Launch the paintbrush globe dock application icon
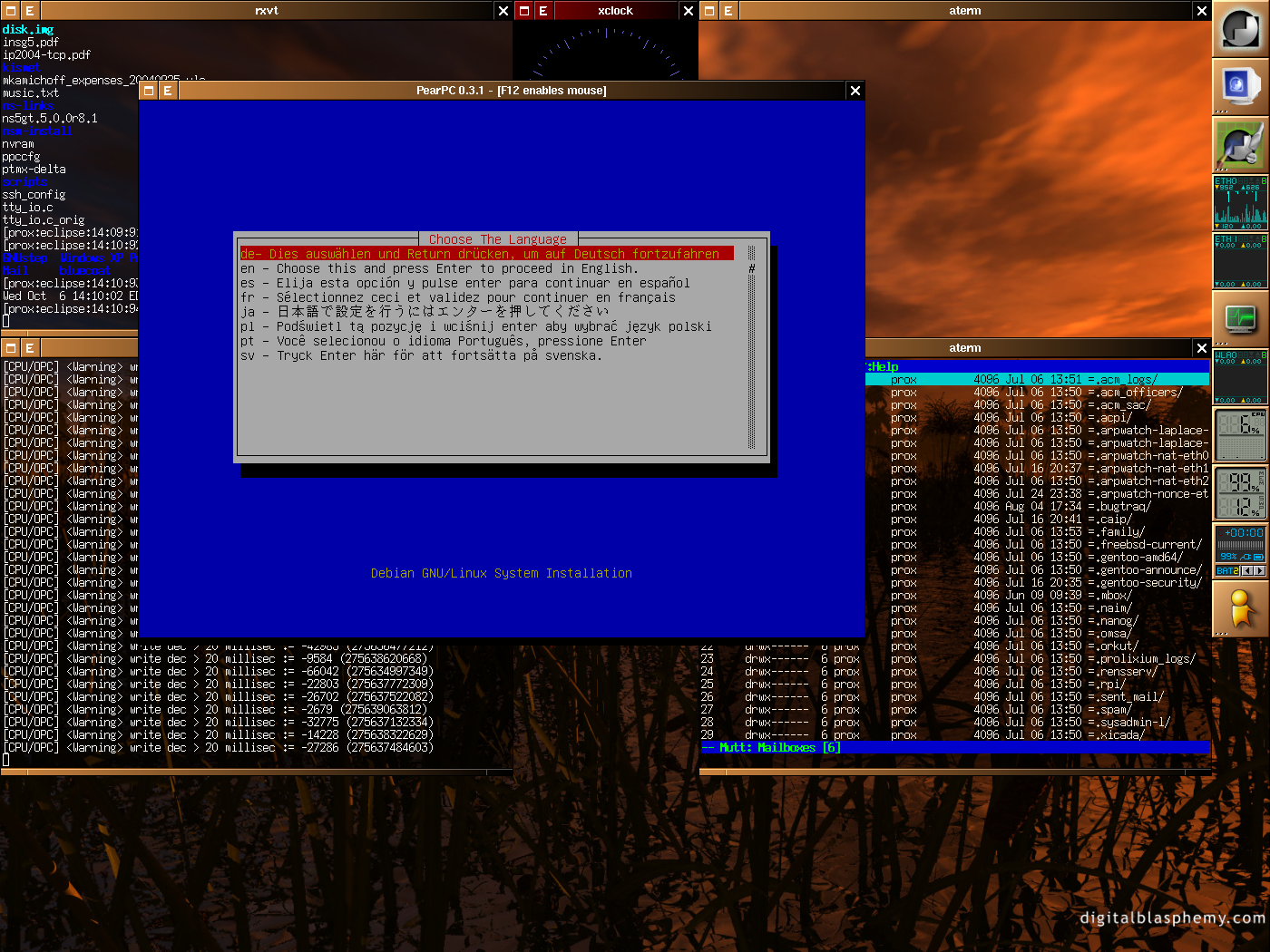This screenshot has width=1270, height=952. (1240, 145)
